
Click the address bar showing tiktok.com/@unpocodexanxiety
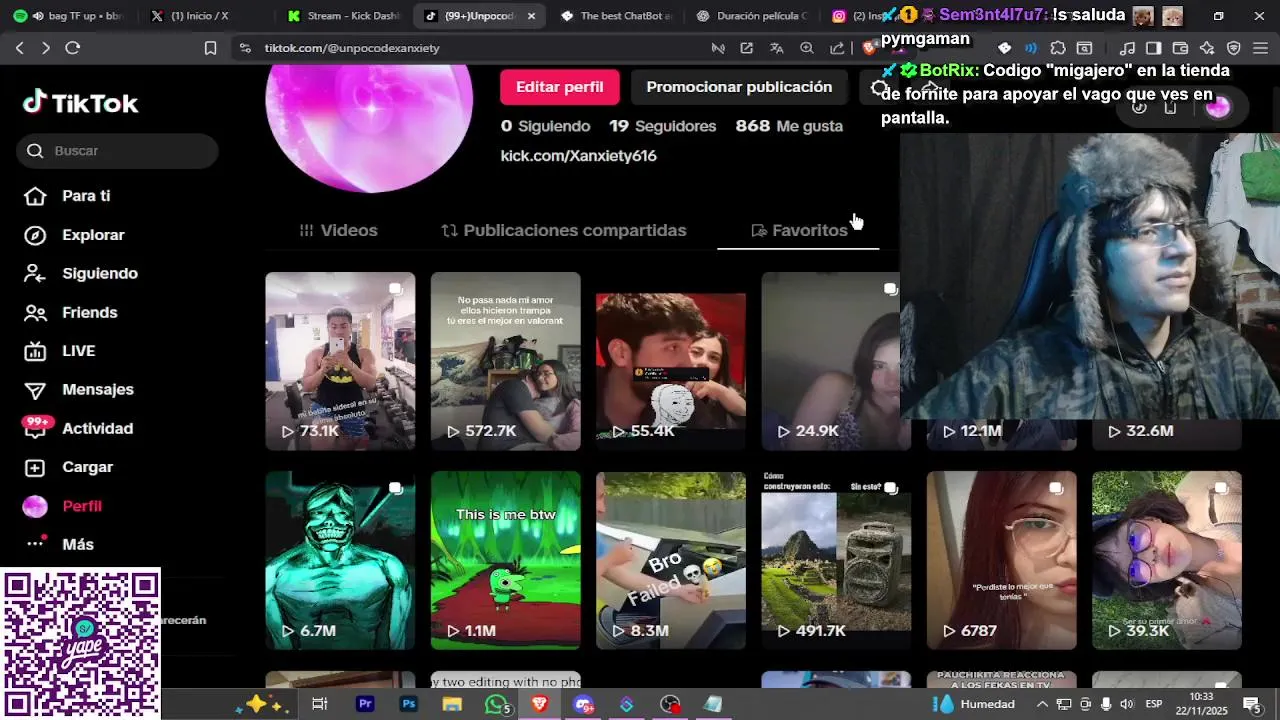tap(470, 48)
